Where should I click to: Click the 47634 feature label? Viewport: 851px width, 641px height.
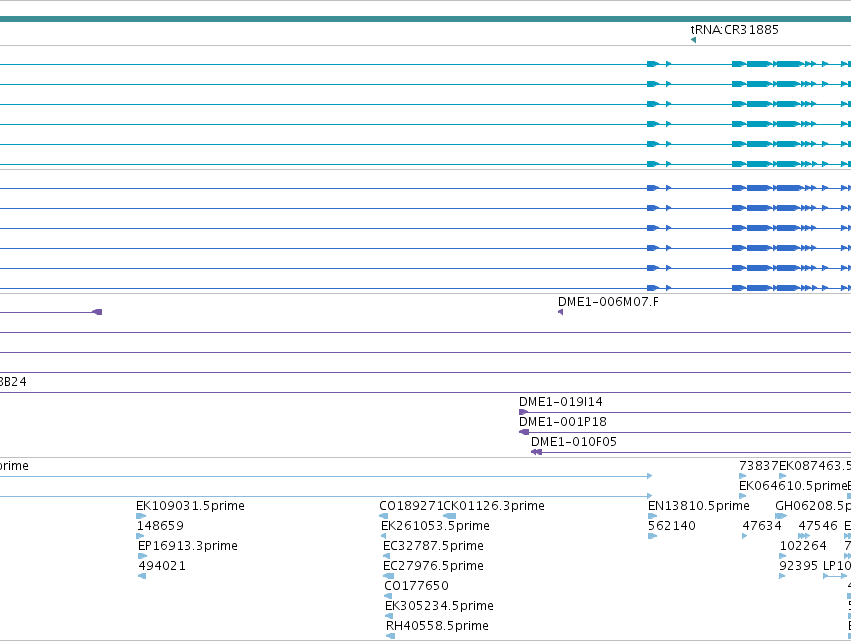click(x=762, y=525)
